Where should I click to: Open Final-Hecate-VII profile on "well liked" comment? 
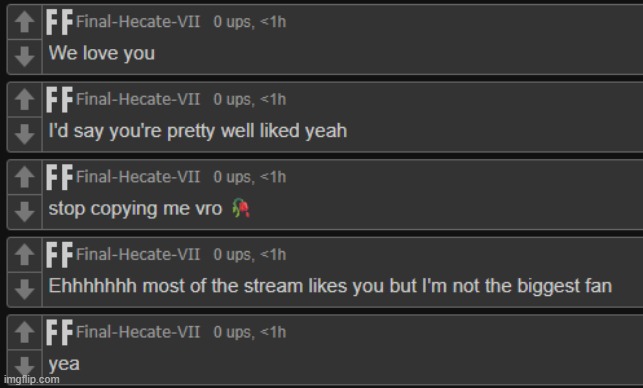tap(138, 99)
